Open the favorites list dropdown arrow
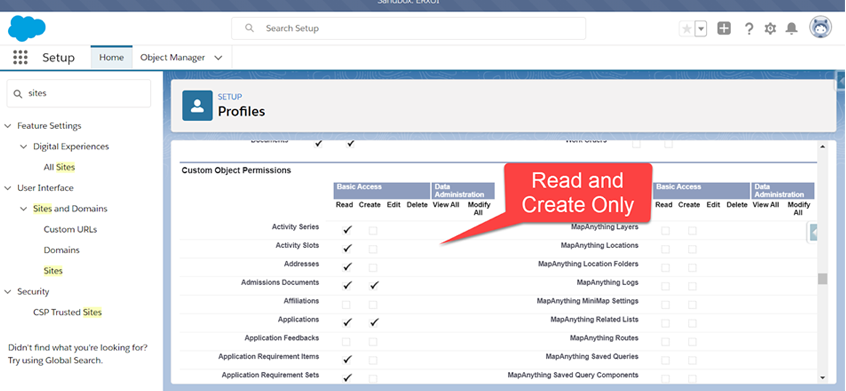The image size is (846, 391). click(x=700, y=29)
